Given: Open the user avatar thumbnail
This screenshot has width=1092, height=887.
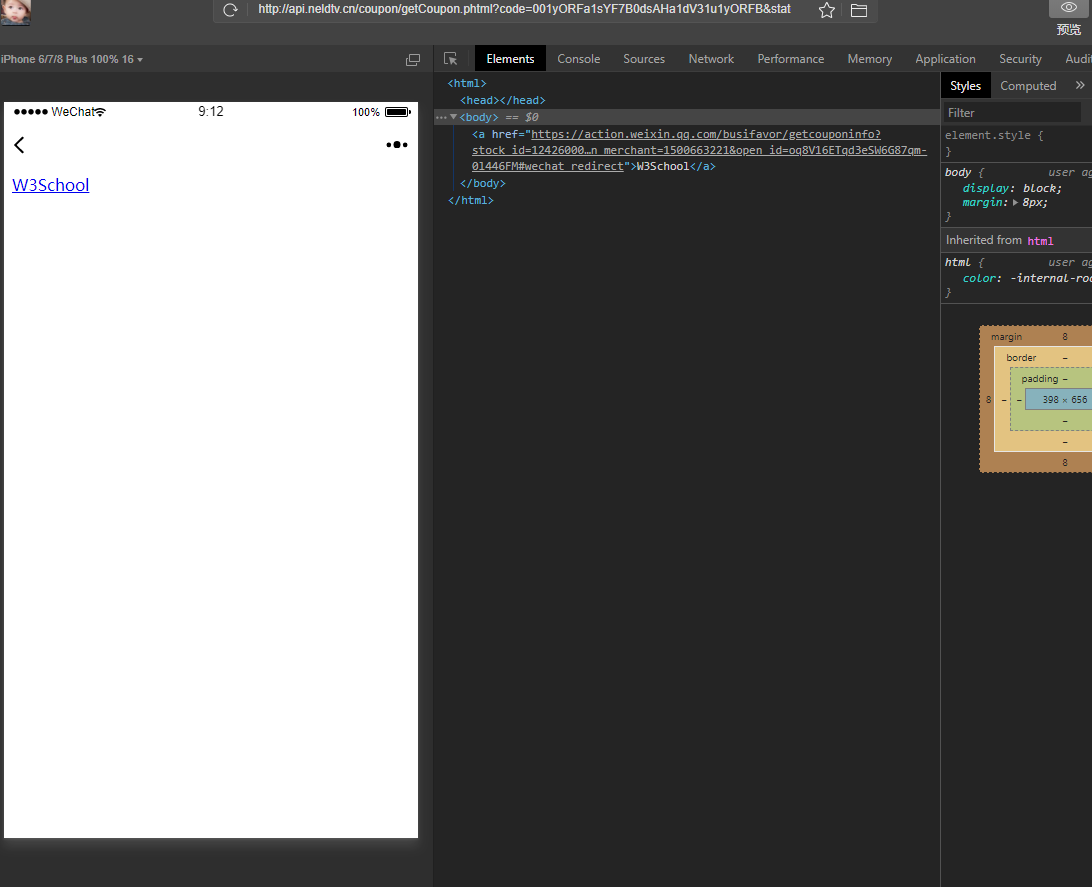Looking at the screenshot, I should (15, 12).
